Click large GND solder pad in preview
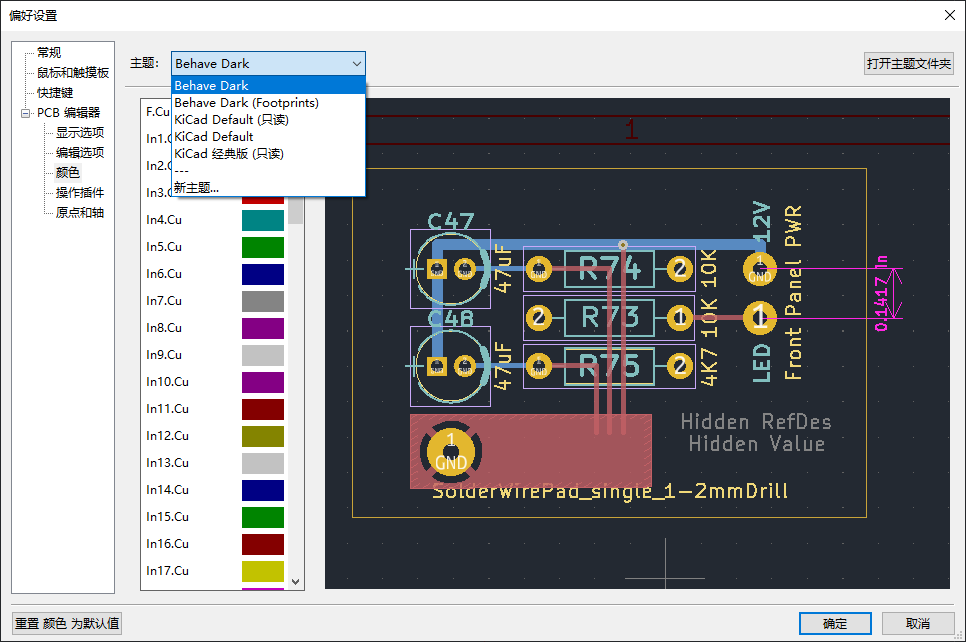Screen dimensions: 966x642 coord(451,453)
